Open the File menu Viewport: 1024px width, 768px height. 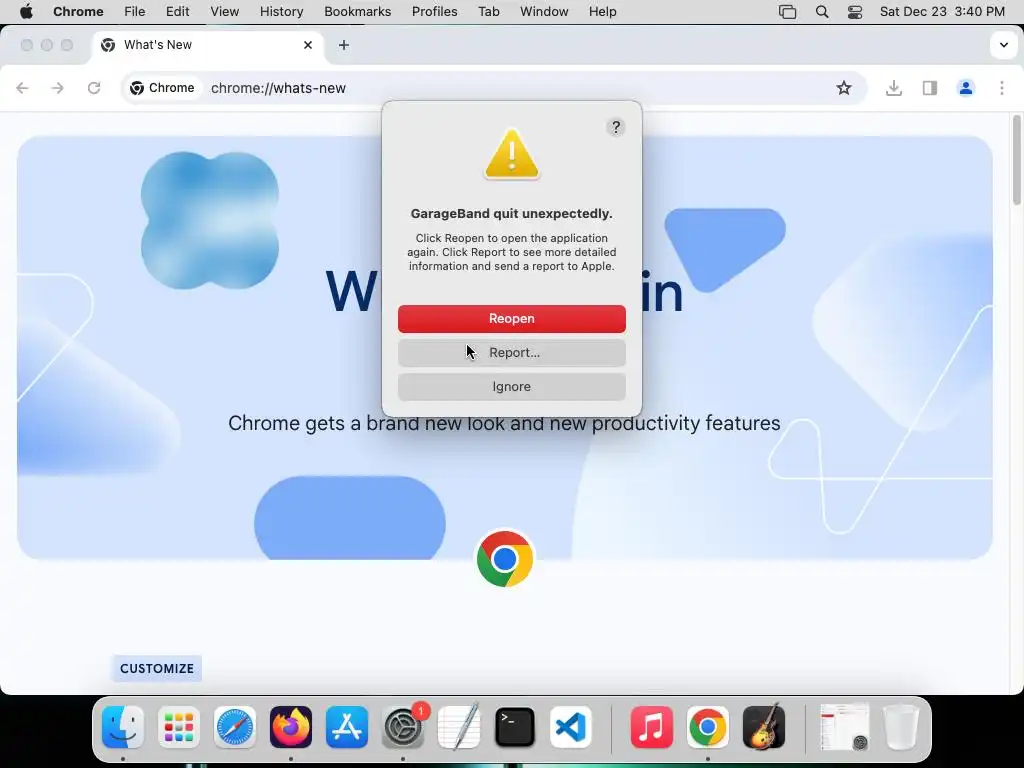[135, 12]
